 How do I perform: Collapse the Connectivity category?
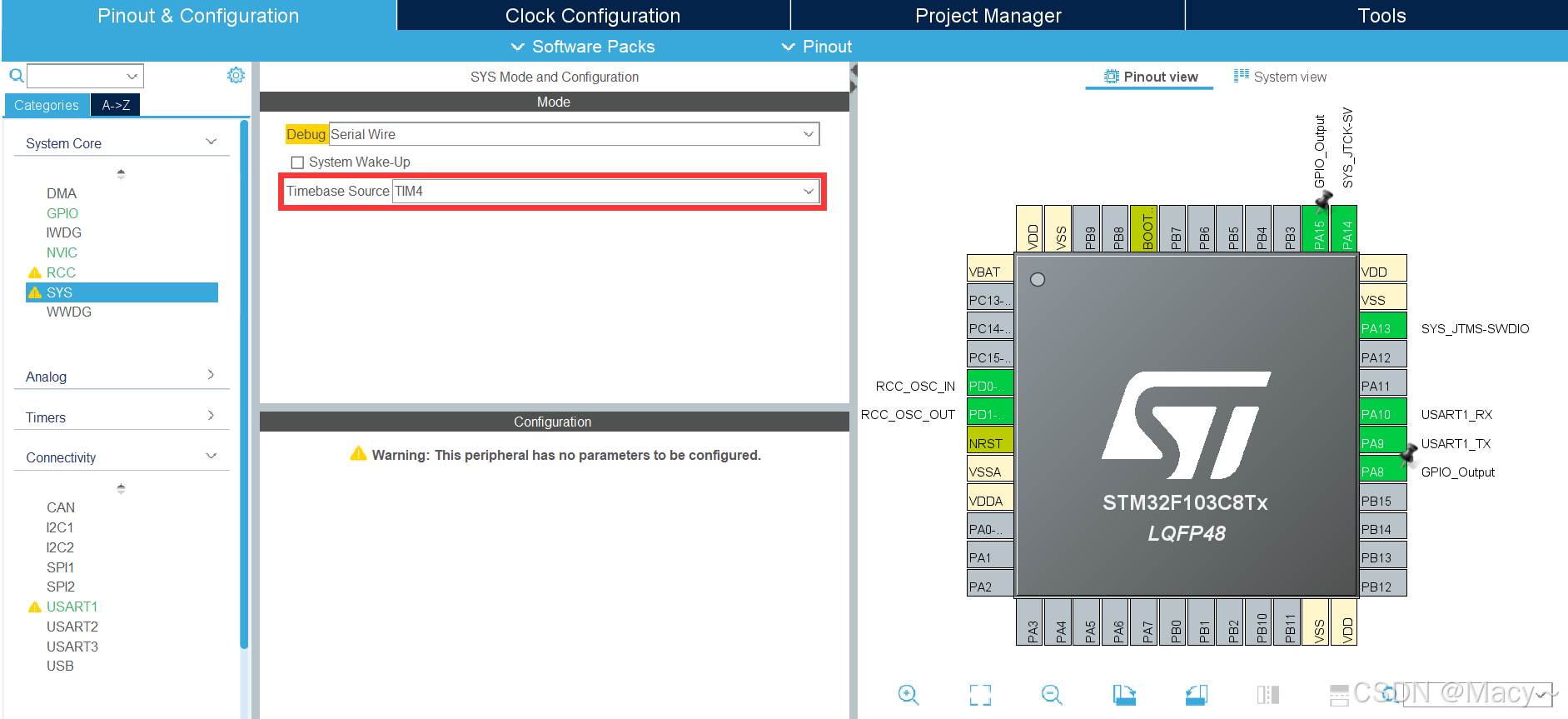[211, 457]
